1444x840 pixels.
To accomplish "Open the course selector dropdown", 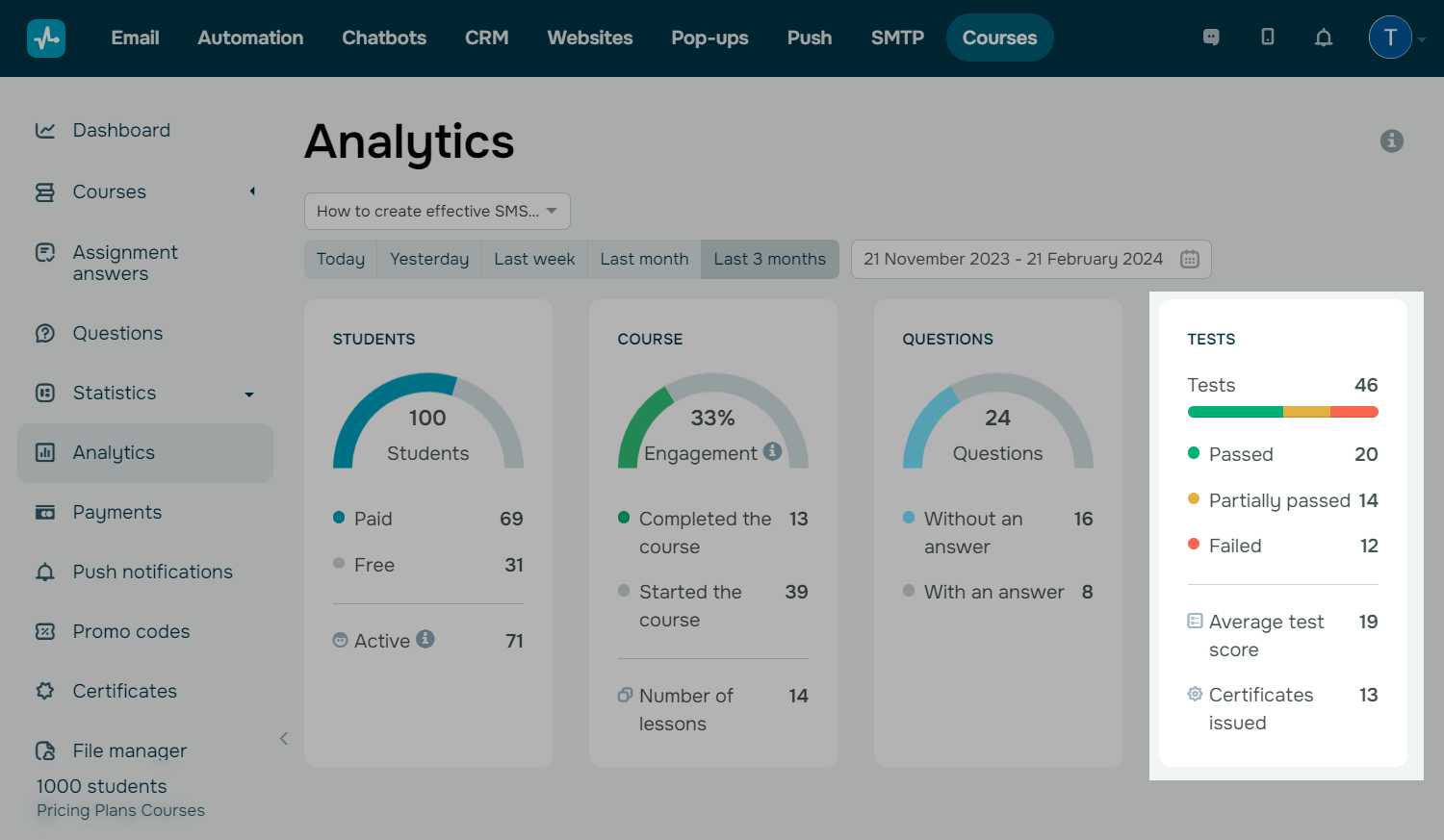I will pos(437,212).
